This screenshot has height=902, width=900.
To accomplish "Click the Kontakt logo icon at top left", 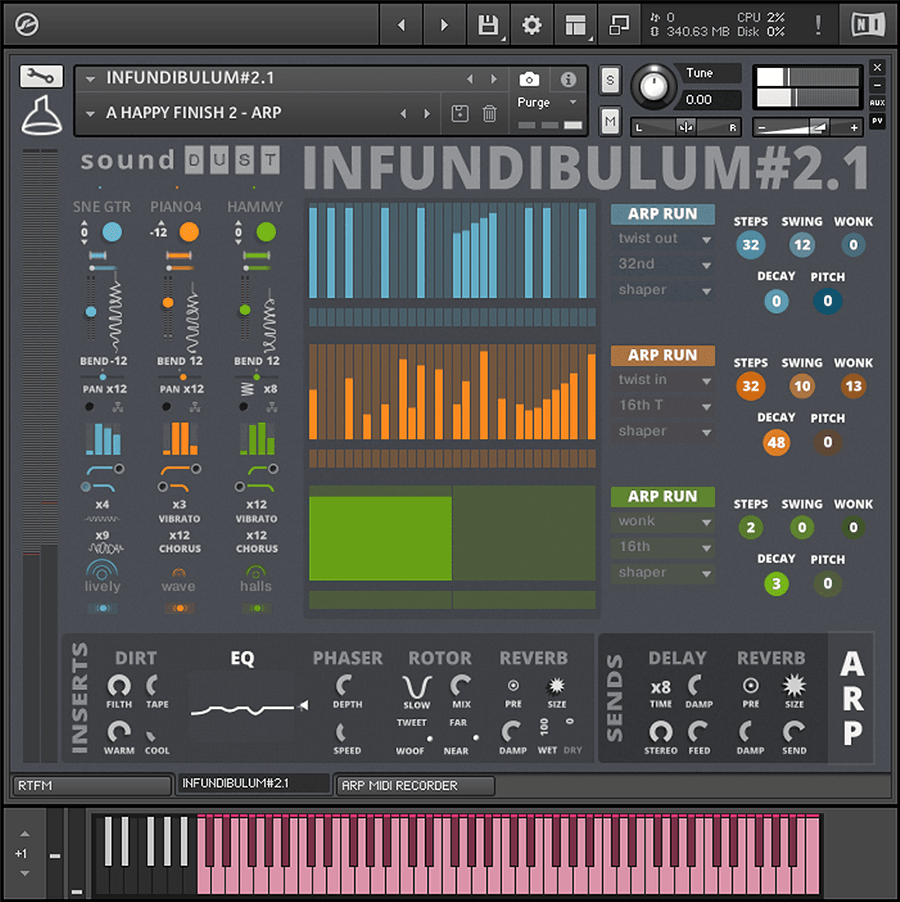I will [26, 25].
